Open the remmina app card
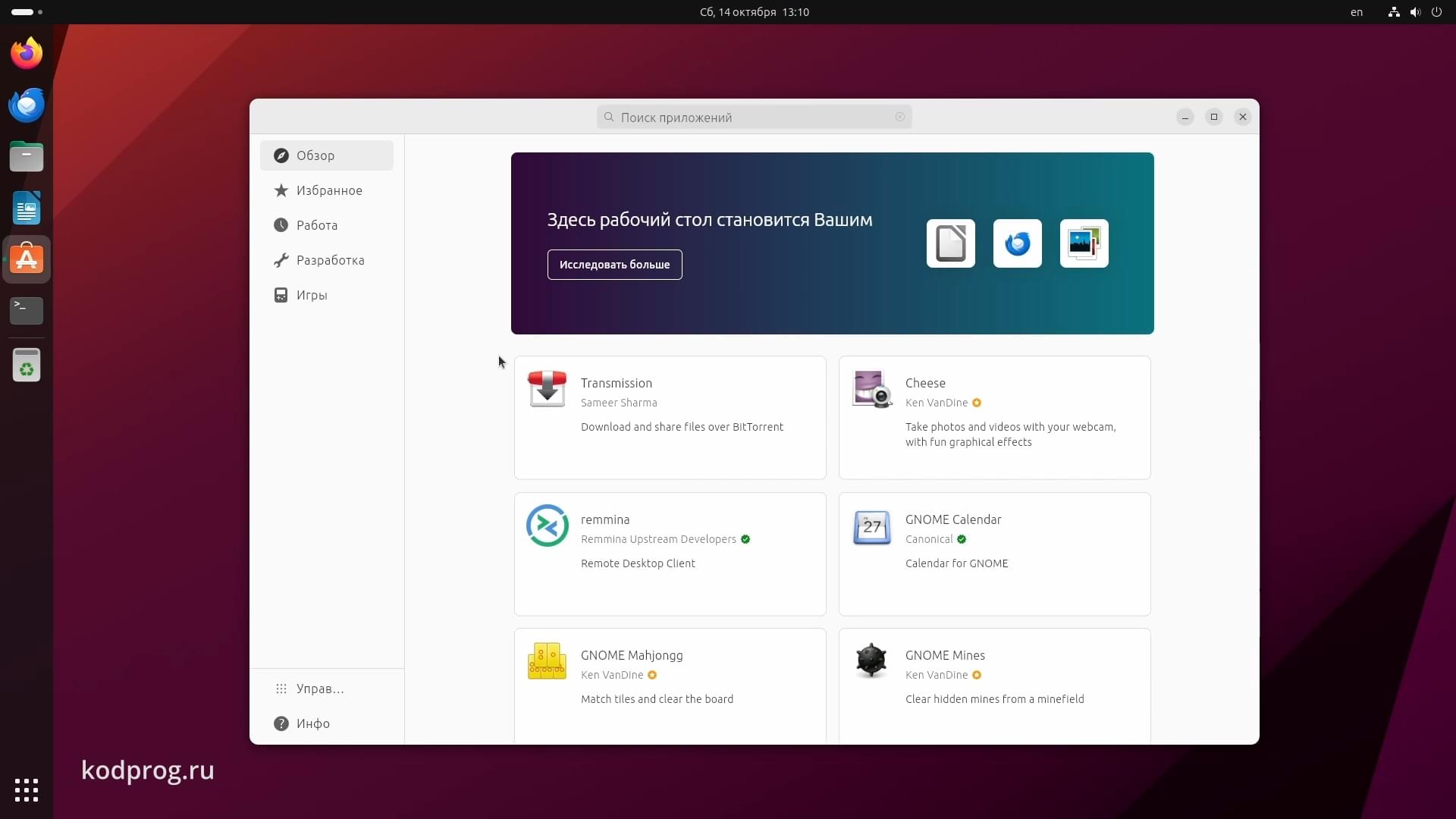The width and height of the screenshot is (1456, 819). (670, 554)
